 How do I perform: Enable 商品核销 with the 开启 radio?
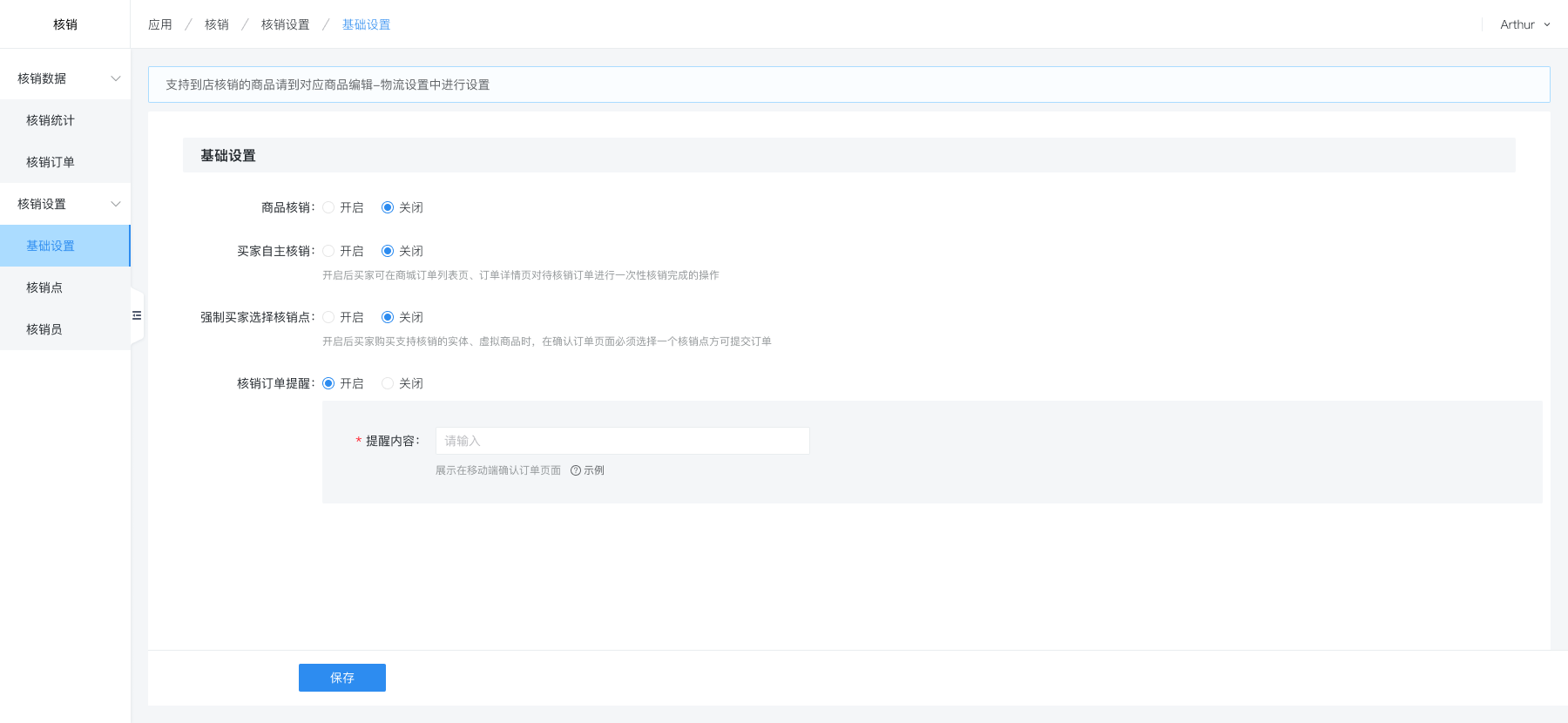[x=328, y=207]
